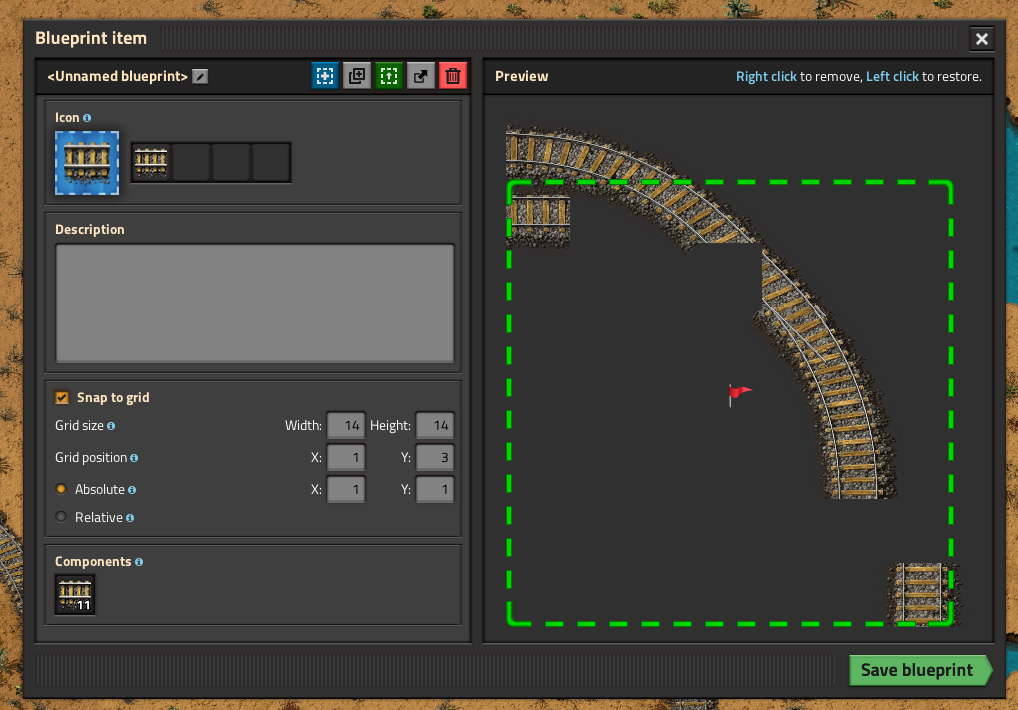Click the Grid position X field

pos(346,458)
